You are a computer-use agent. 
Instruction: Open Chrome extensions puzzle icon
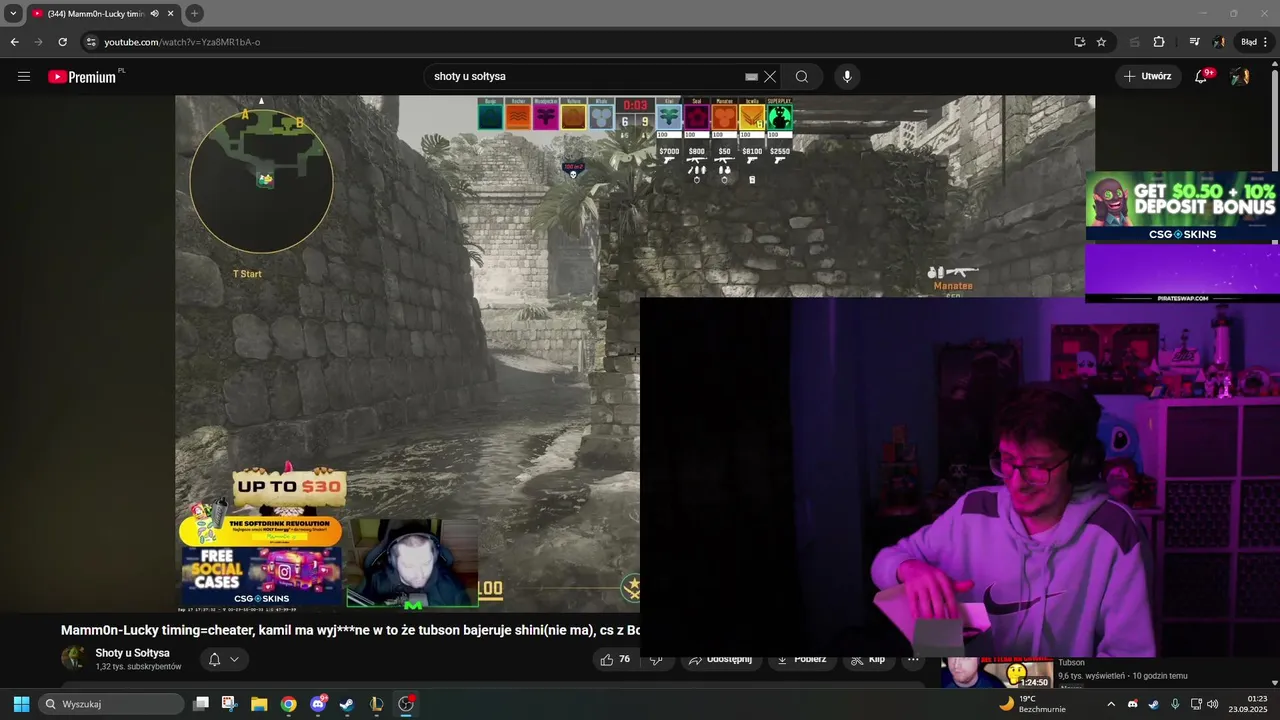coord(1159,42)
